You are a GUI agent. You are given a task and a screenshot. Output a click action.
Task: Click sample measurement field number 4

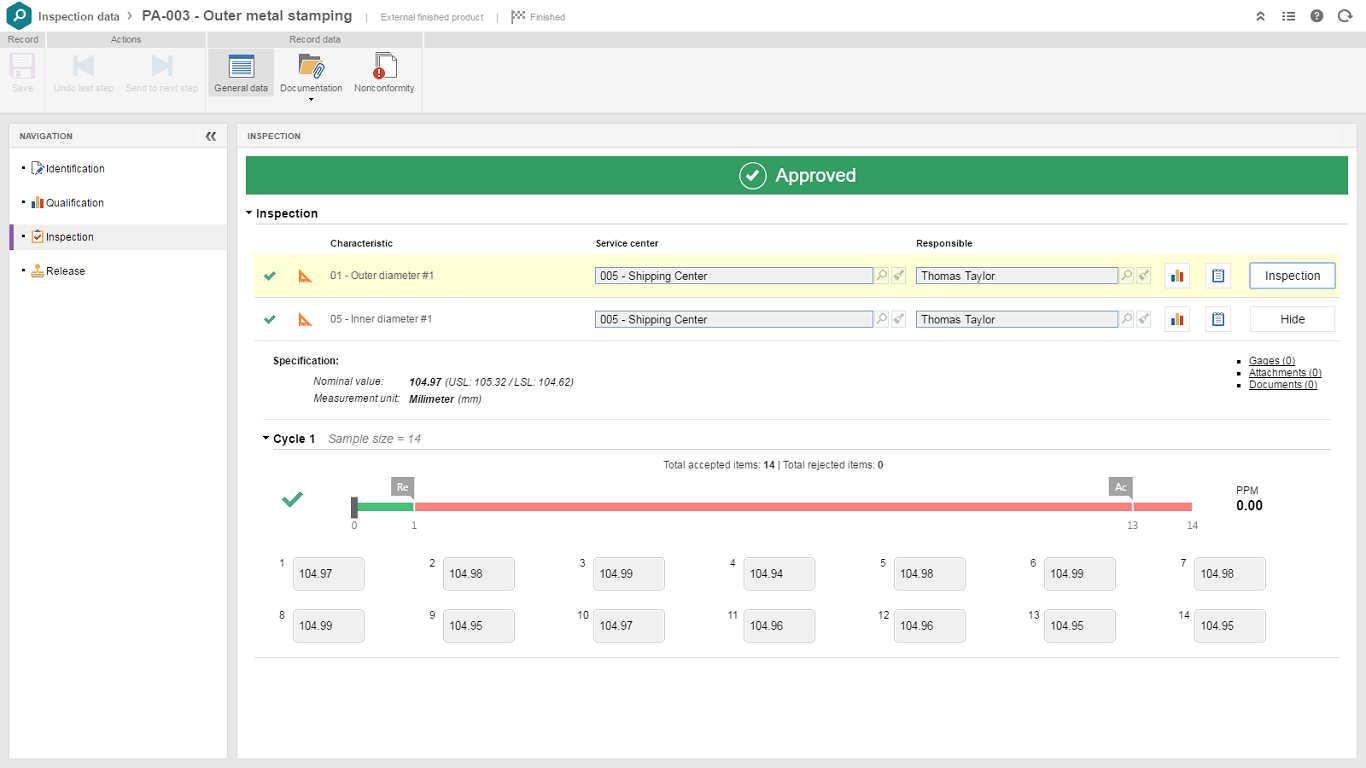(779, 573)
